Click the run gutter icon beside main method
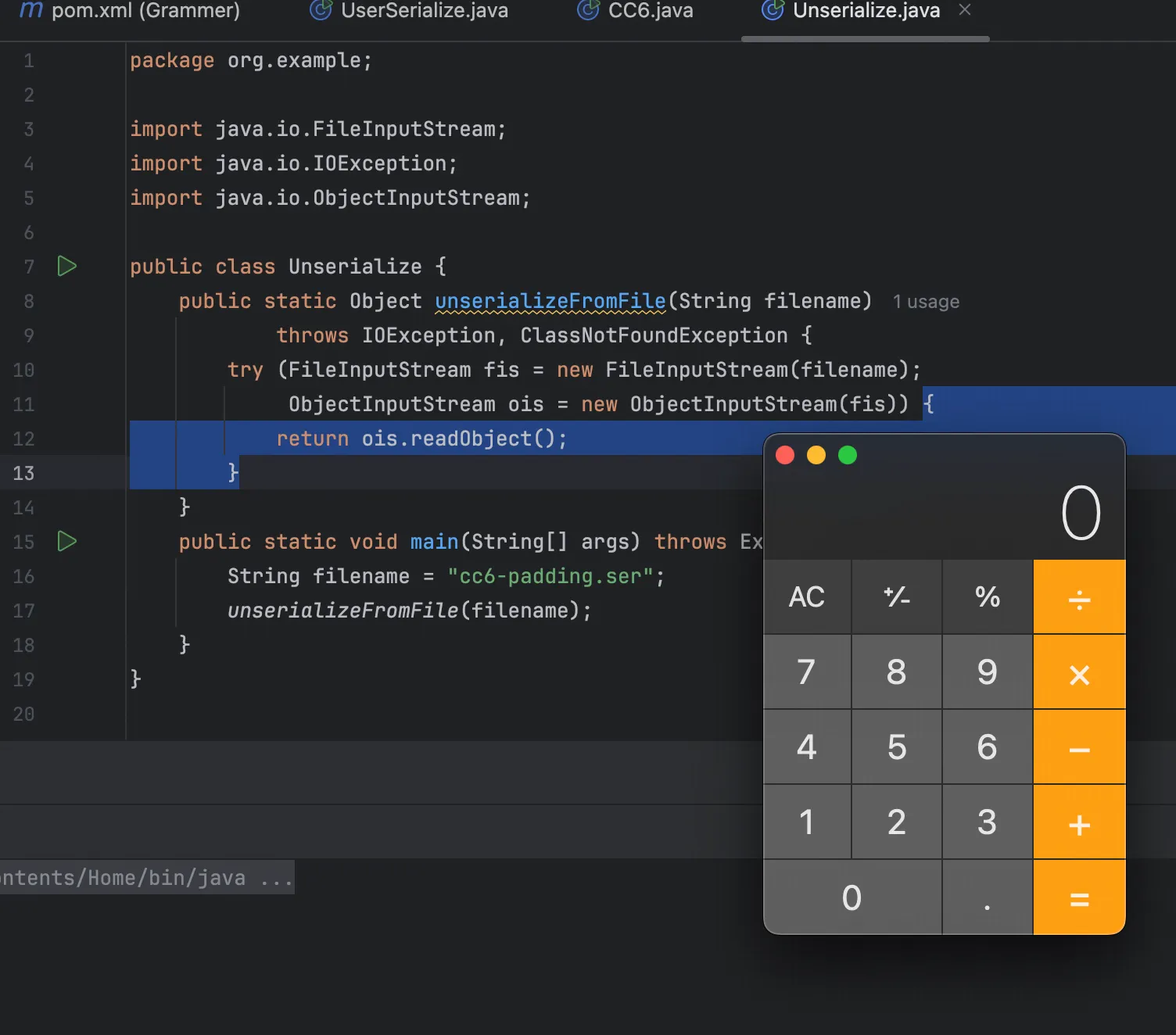The width and height of the screenshot is (1176, 1035). (67, 541)
